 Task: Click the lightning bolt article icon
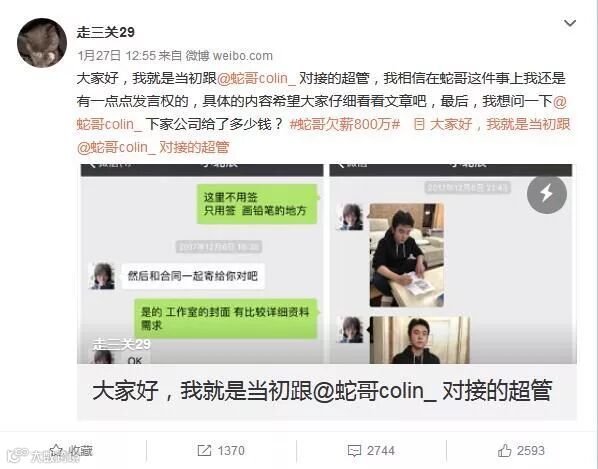pyautogui.click(x=547, y=194)
